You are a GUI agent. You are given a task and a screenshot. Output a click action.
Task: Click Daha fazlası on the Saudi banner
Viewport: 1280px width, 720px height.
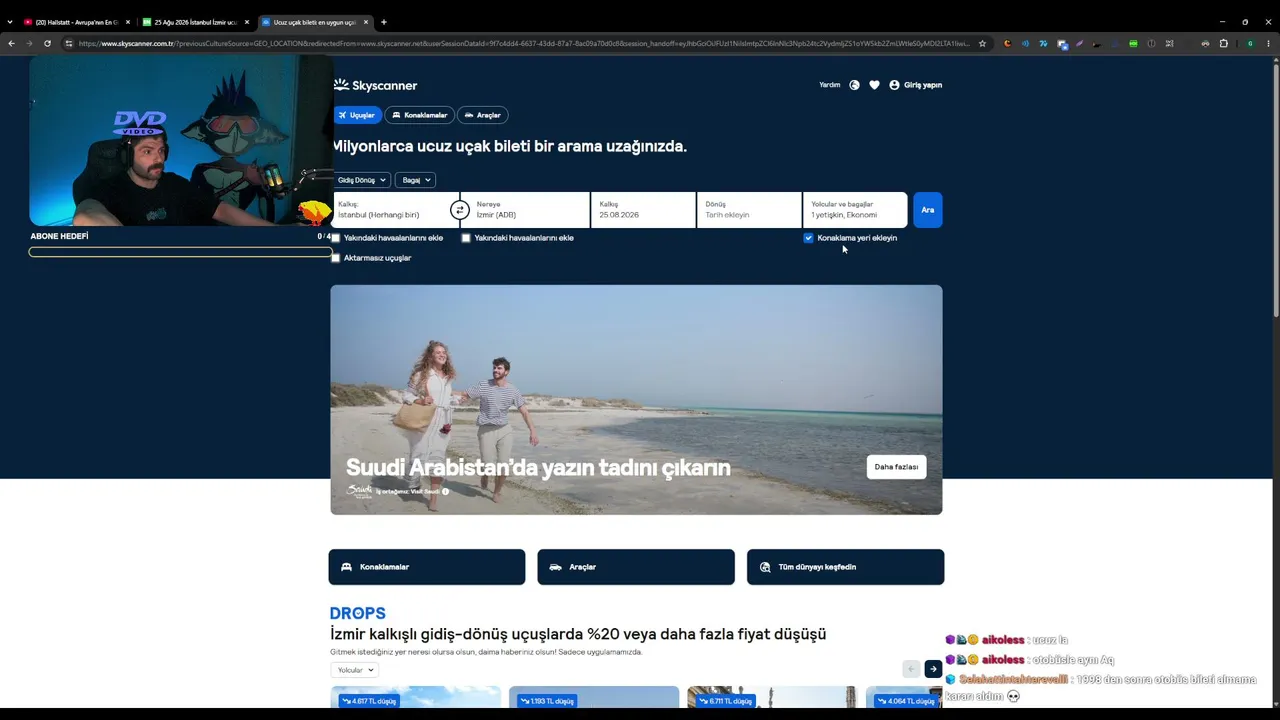(x=896, y=467)
